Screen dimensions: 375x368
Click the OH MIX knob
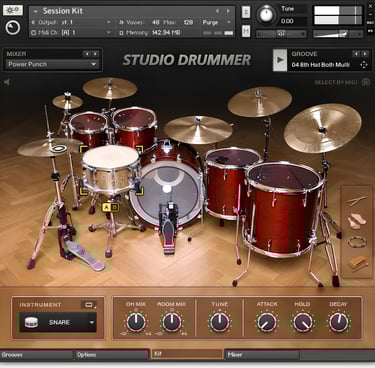(x=136, y=322)
